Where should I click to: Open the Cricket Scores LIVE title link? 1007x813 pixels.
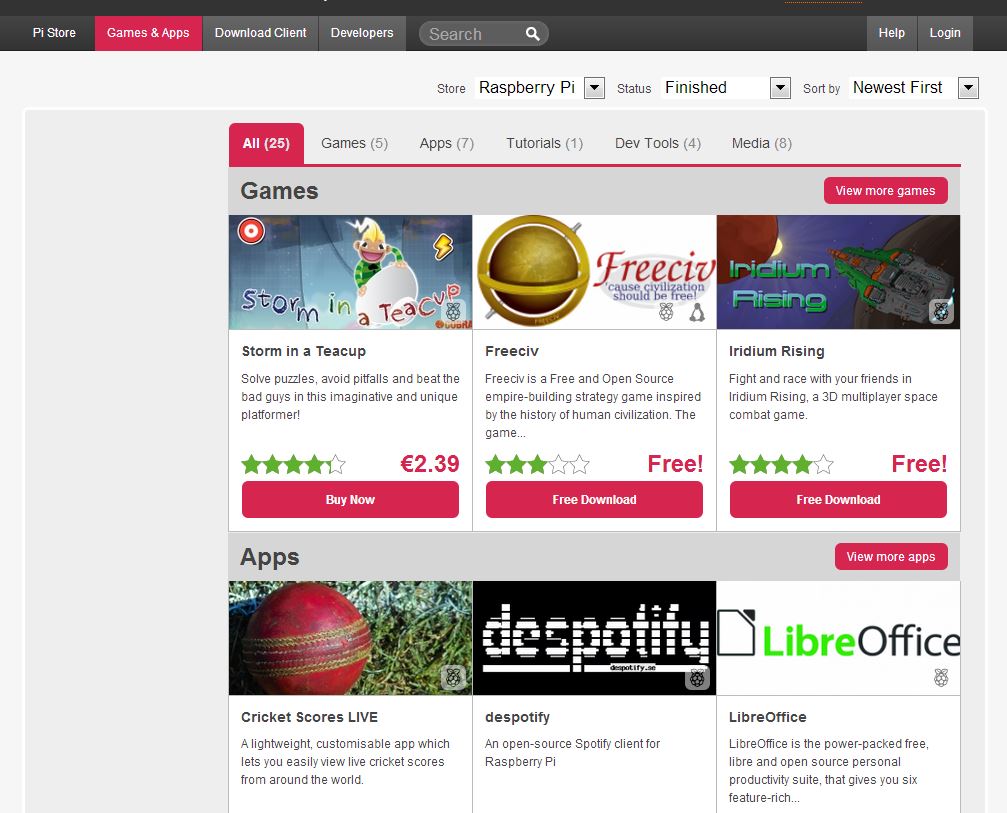310,717
